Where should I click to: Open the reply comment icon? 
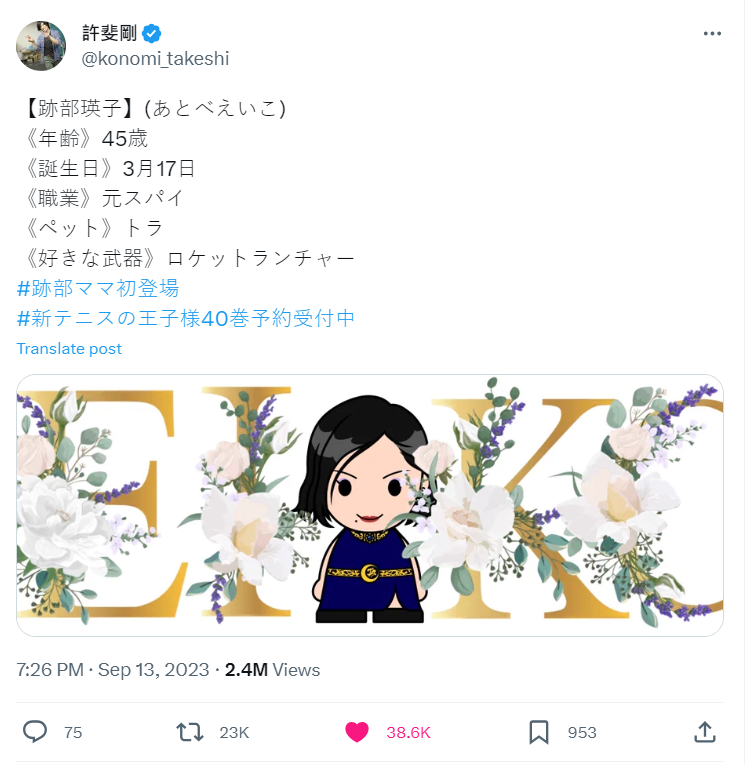35,733
